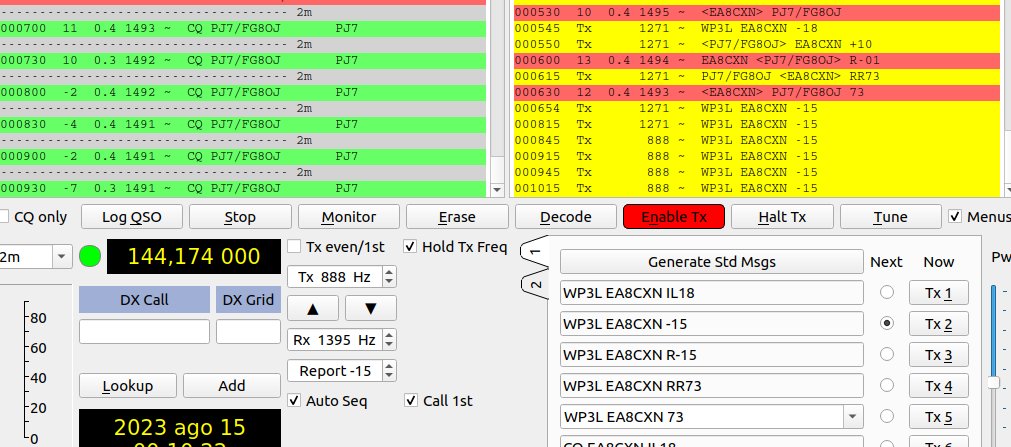Viewport: 1011px width, 447px height.
Task: Click the Log QSO button
Action: coord(132,217)
